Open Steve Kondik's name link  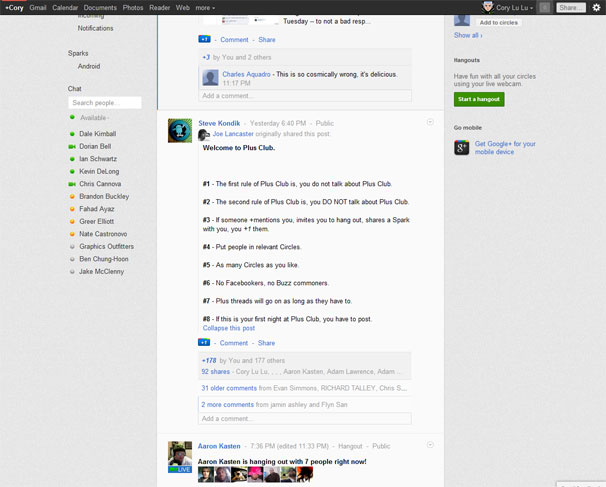click(219, 123)
